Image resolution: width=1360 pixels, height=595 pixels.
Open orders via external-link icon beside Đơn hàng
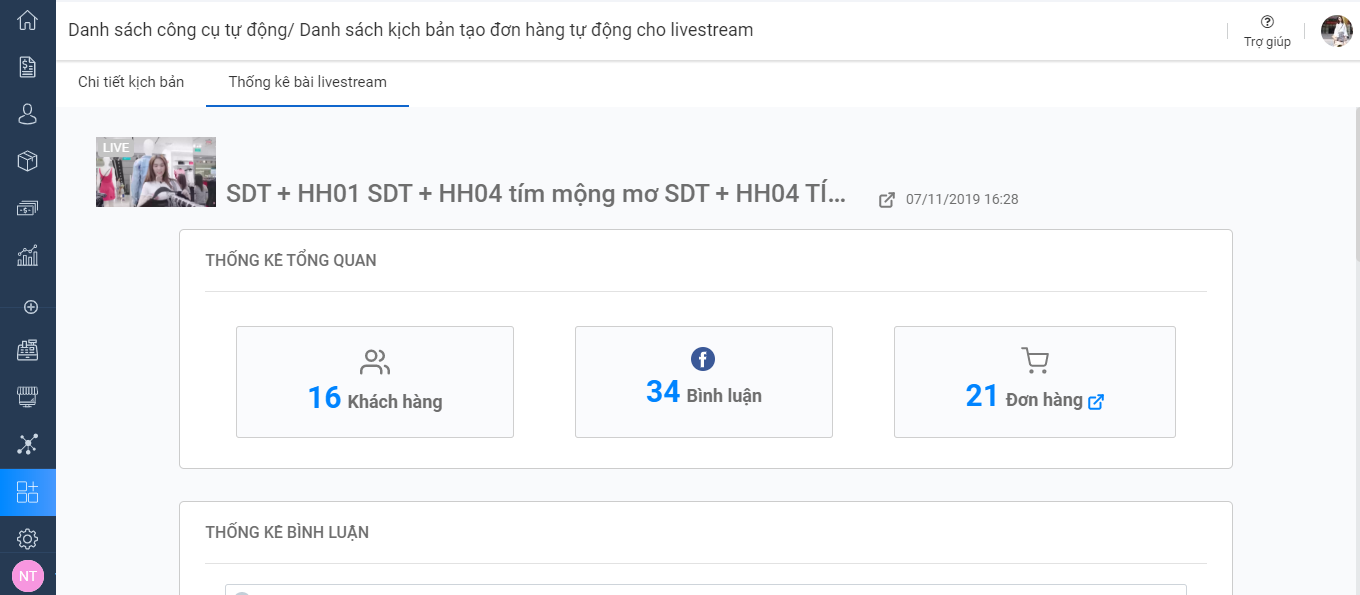point(1097,401)
